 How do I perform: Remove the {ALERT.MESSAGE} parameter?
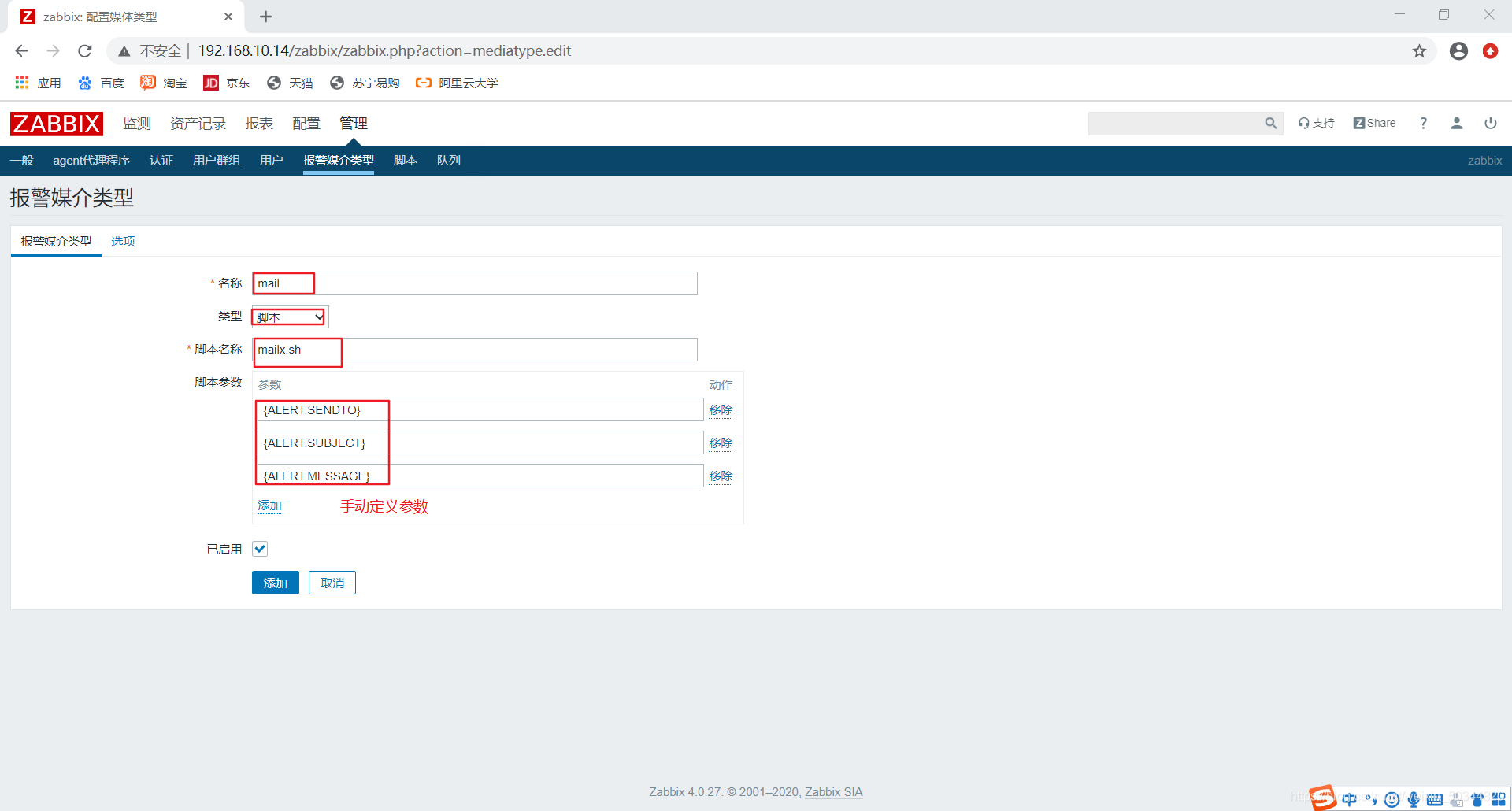coord(721,476)
